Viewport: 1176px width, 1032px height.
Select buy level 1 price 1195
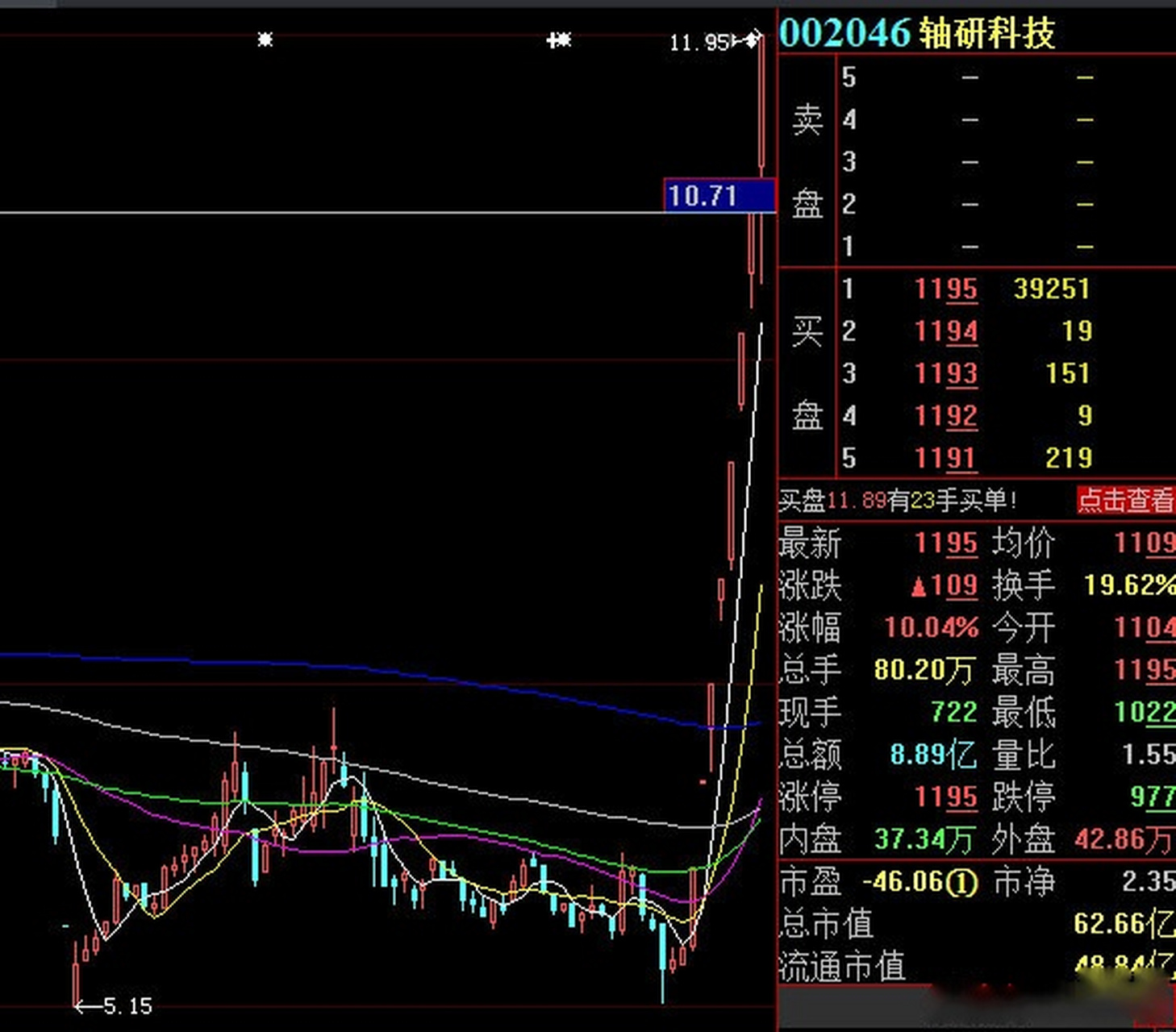[x=946, y=289]
